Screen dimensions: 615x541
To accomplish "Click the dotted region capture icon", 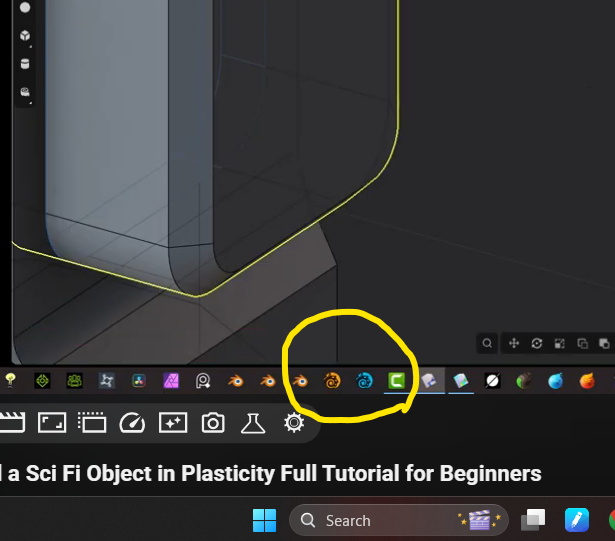I will point(92,423).
